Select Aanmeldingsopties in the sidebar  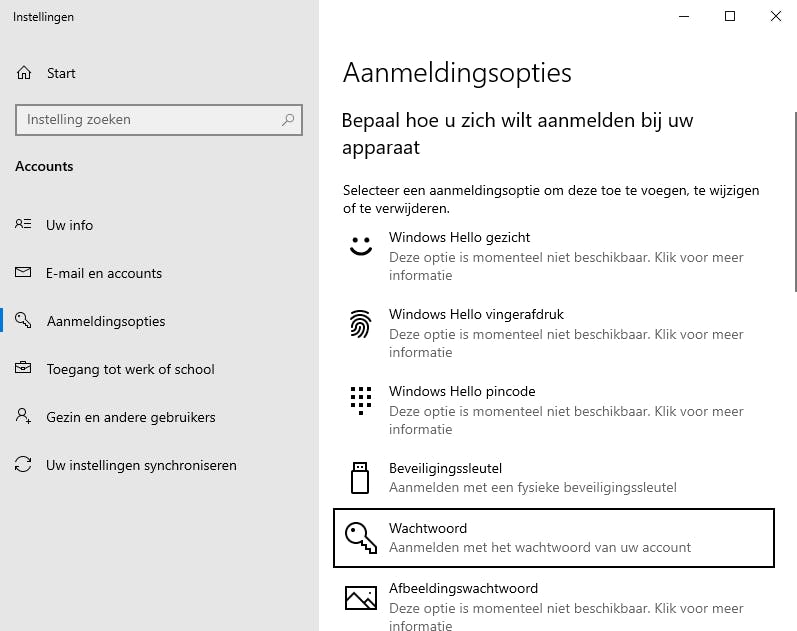click(x=105, y=321)
